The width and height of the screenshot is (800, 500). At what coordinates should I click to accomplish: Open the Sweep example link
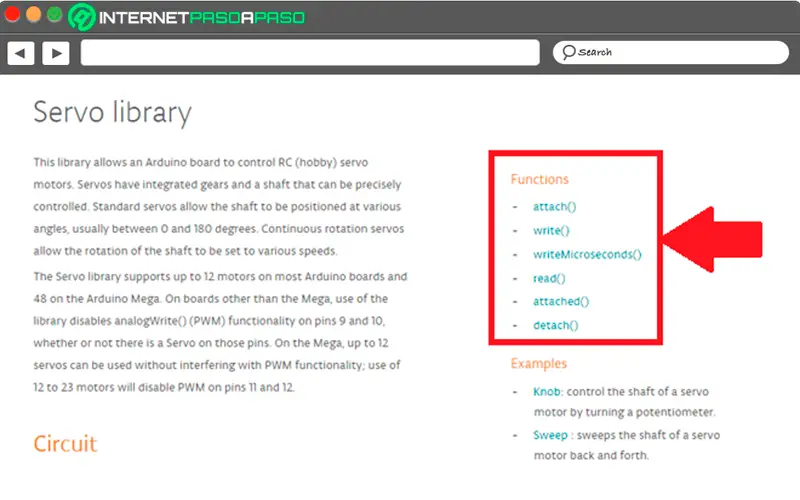click(x=550, y=435)
